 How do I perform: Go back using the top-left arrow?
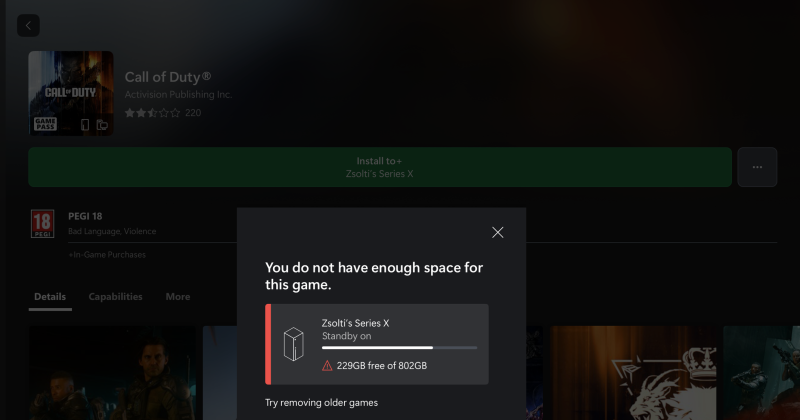(28, 26)
